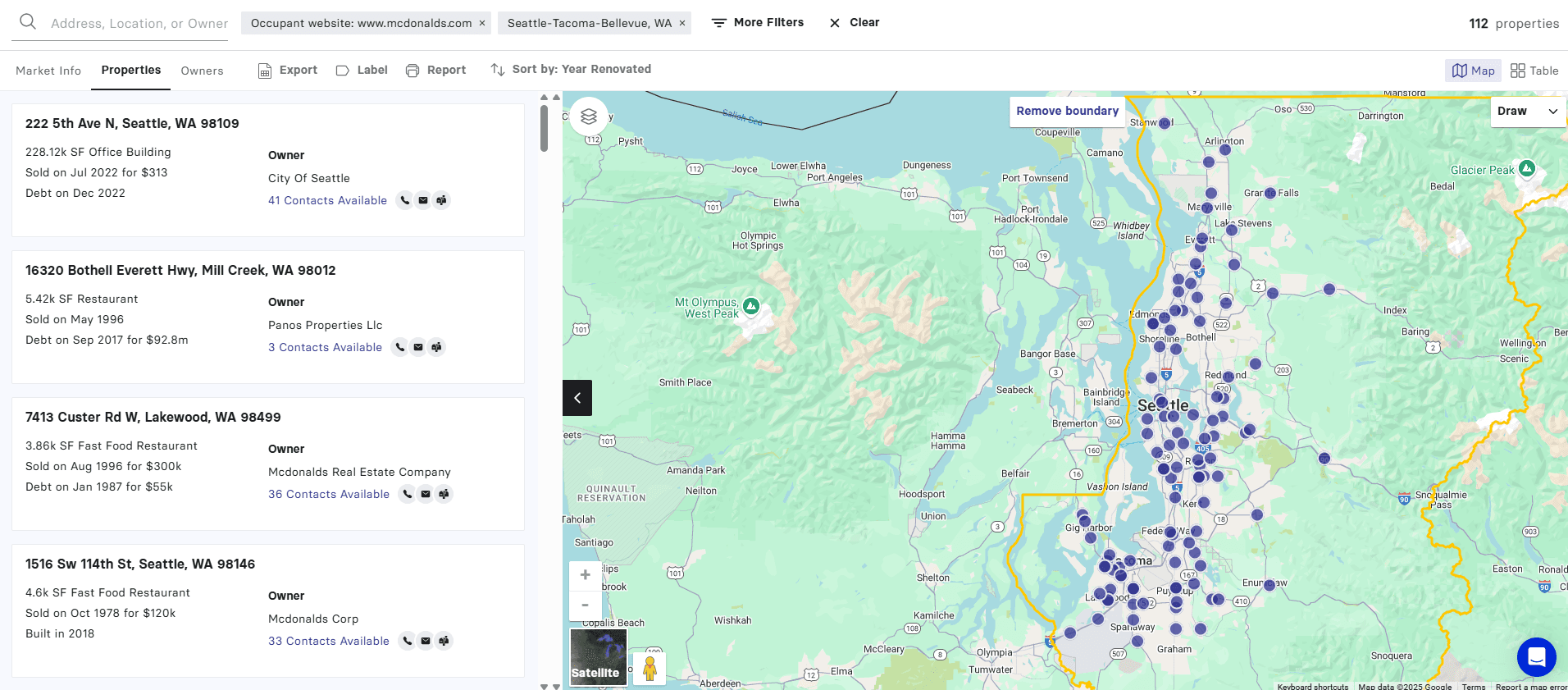
Task: Open the map layers icon
Action: pos(588,117)
